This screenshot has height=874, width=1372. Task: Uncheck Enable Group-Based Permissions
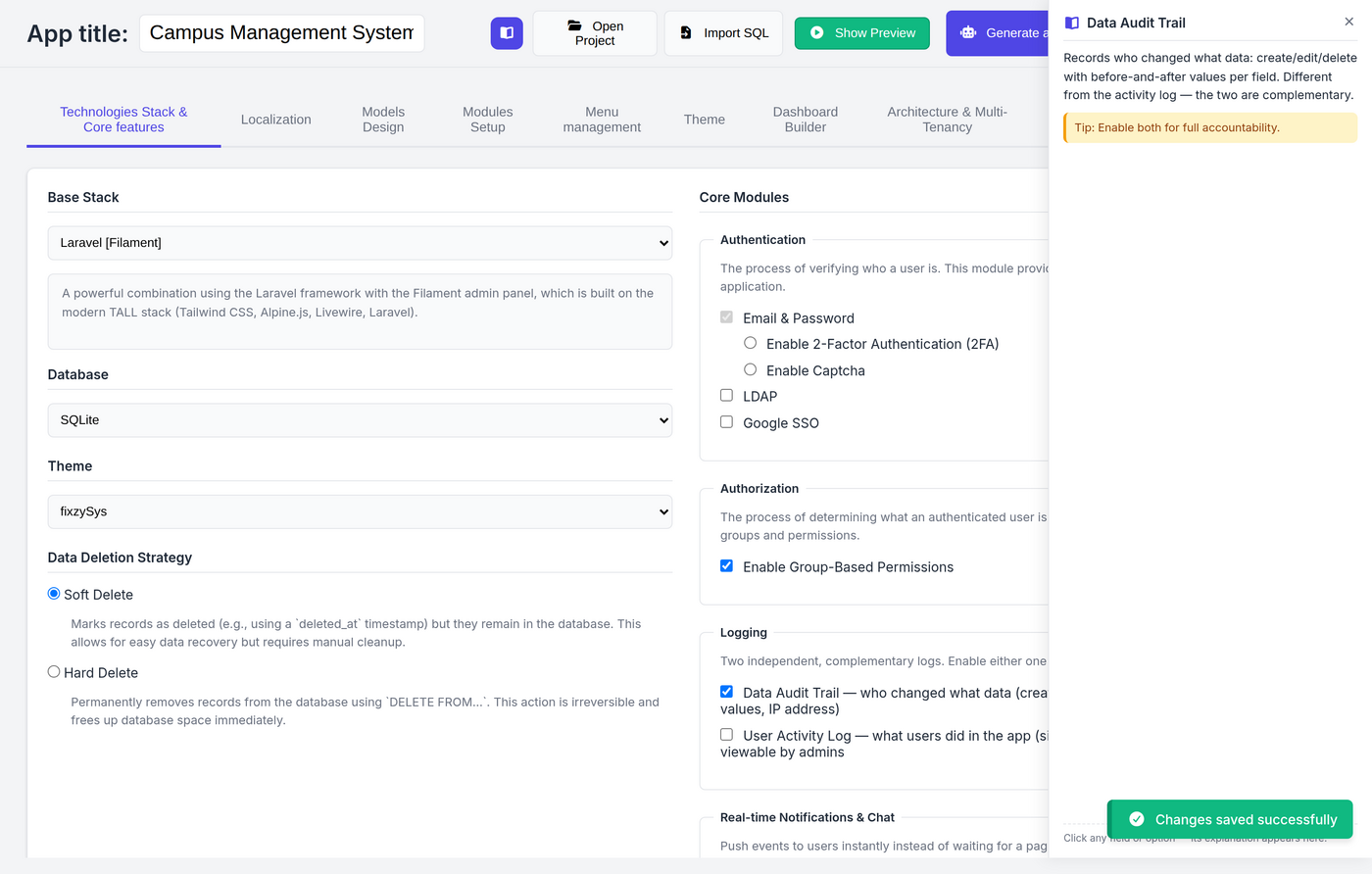click(726, 565)
